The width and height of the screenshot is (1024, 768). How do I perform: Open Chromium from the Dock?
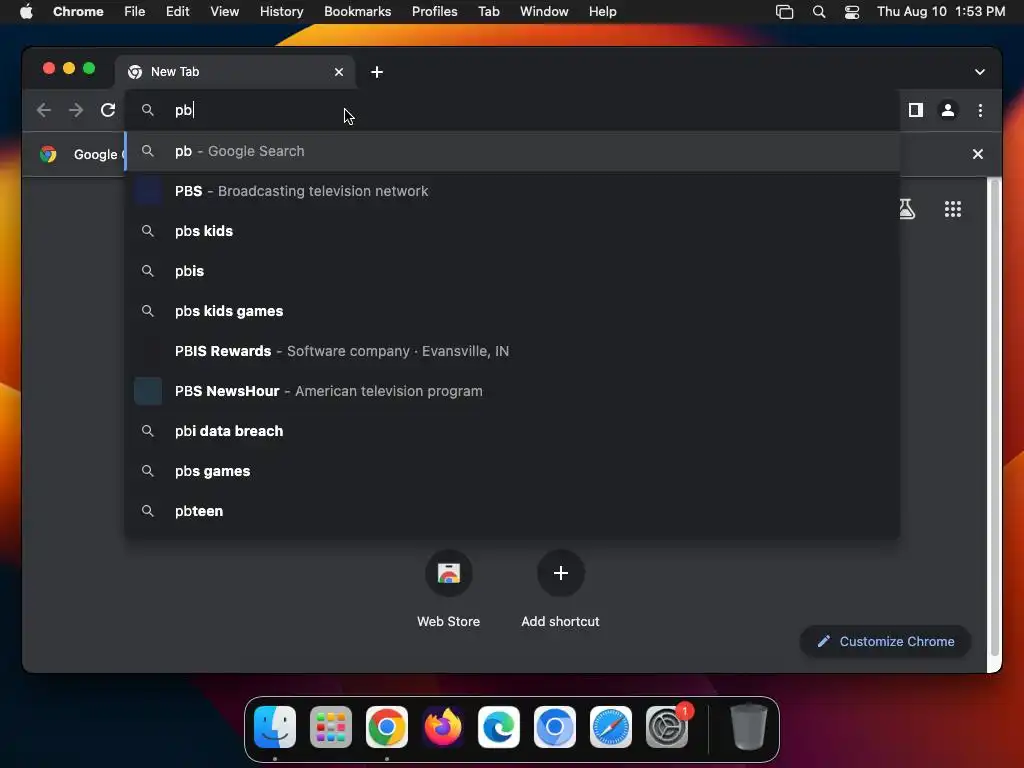tap(555, 727)
